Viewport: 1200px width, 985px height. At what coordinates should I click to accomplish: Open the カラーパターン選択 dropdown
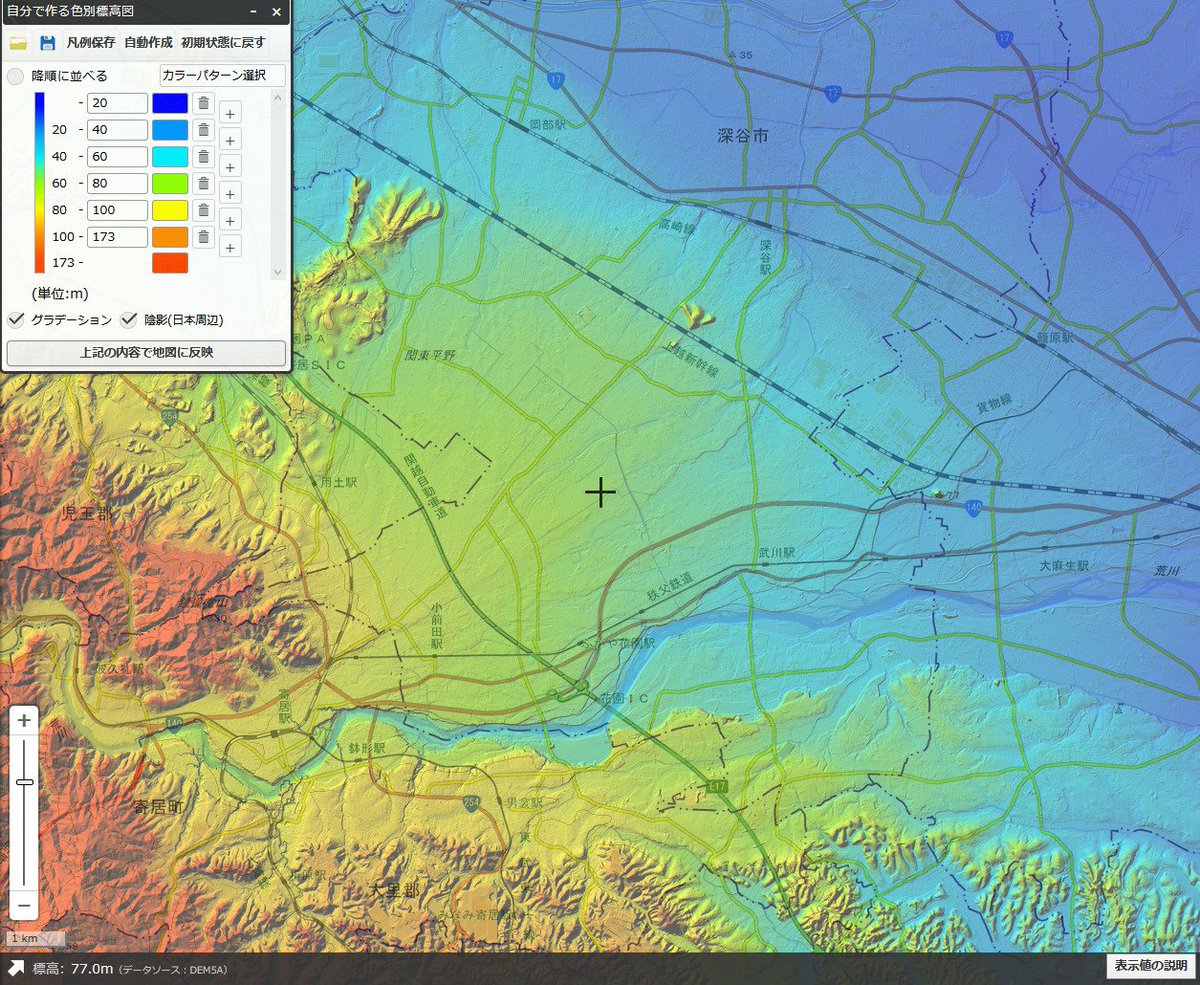222,76
